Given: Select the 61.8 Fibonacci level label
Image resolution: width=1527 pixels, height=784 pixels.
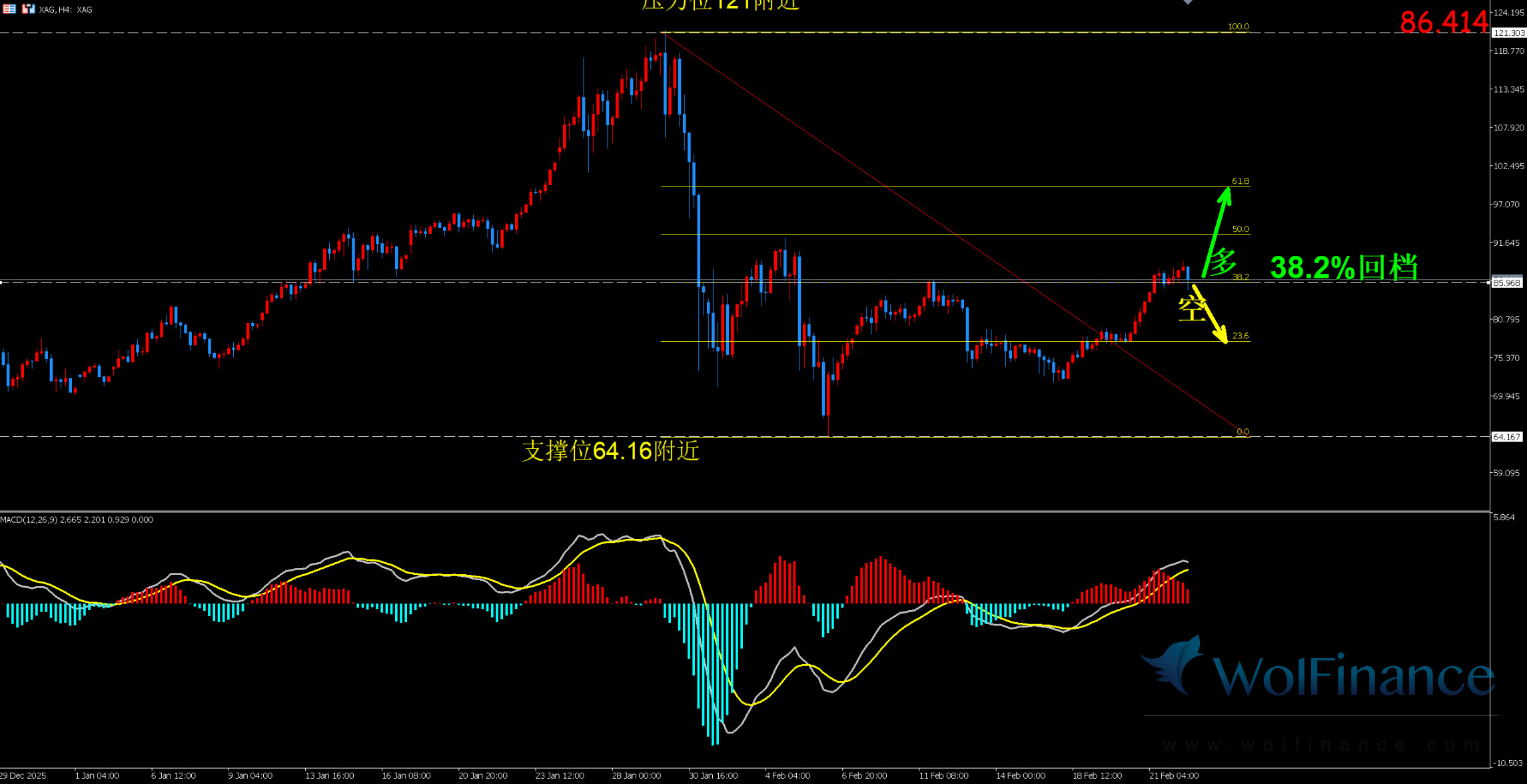Looking at the screenshot, I should [1240, 181].
